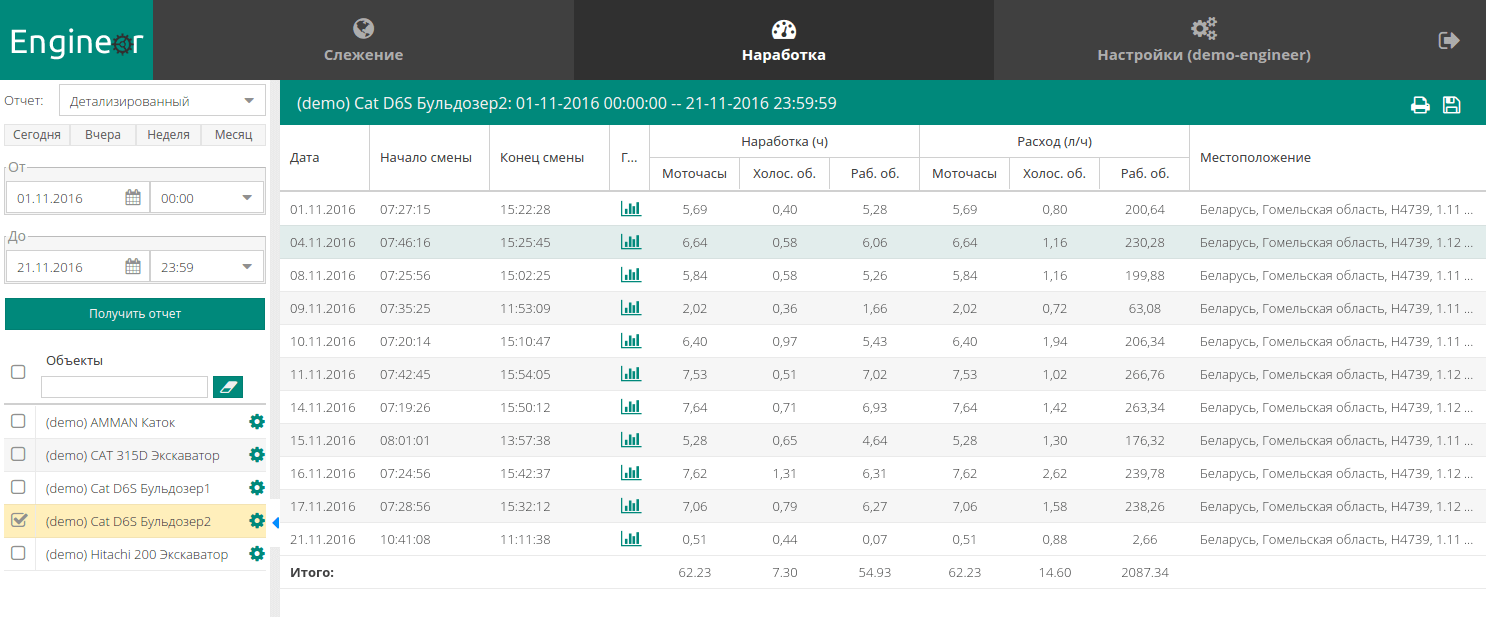Uncheck the Cat D6S Бульдозер2 checkbox
1486x617 pixels.
(18, 520)
